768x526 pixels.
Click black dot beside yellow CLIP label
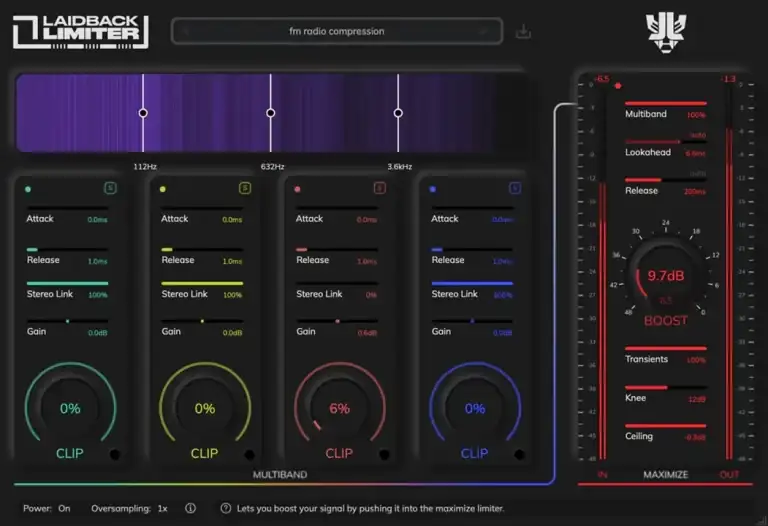coord(249,454)
